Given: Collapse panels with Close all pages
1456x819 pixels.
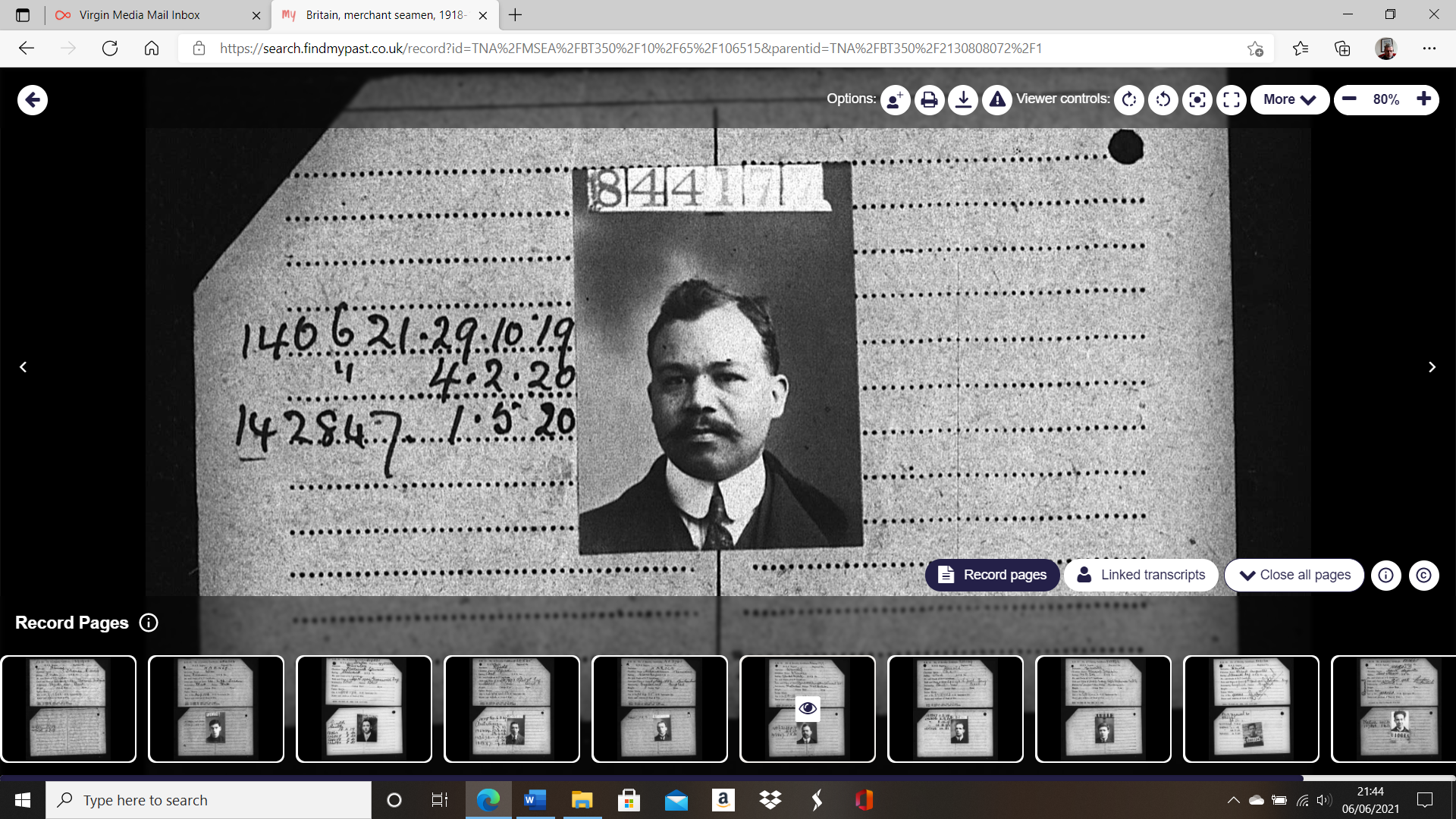Looking at the screenshot, I should [x=1294, y=575].
